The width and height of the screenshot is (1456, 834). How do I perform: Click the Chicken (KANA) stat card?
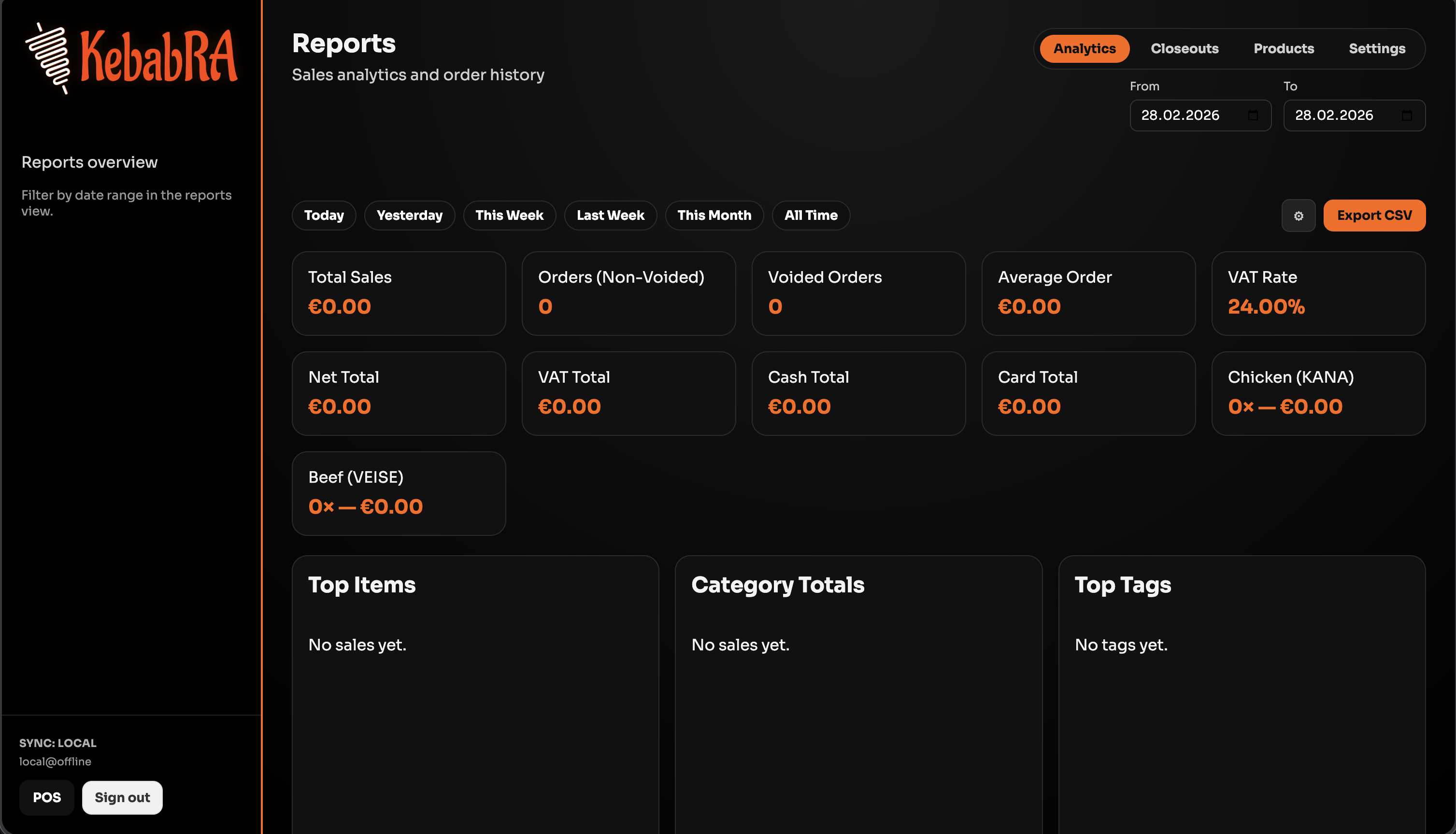pos(1319,393)
